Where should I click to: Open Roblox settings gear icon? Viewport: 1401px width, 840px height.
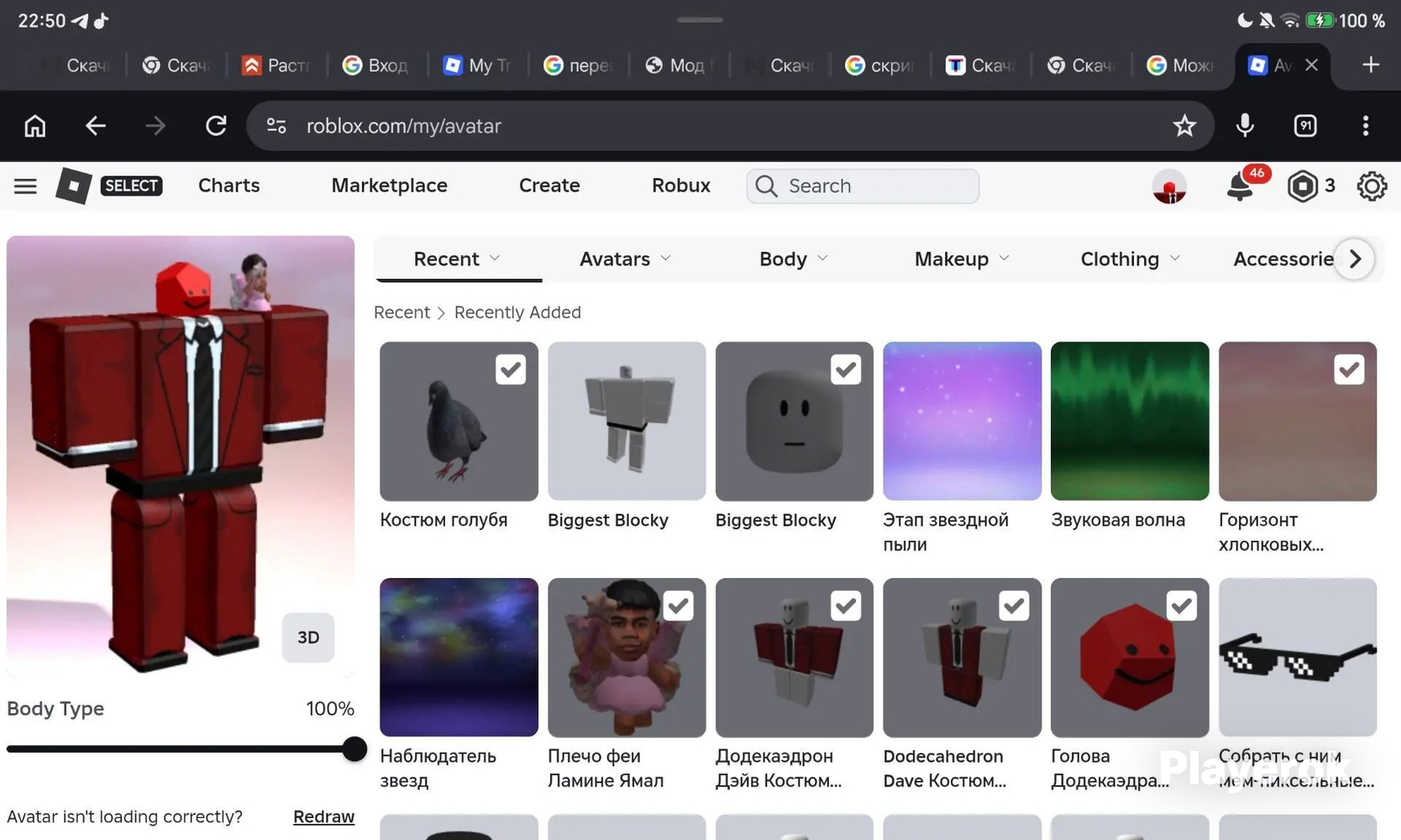[1372, 186]
